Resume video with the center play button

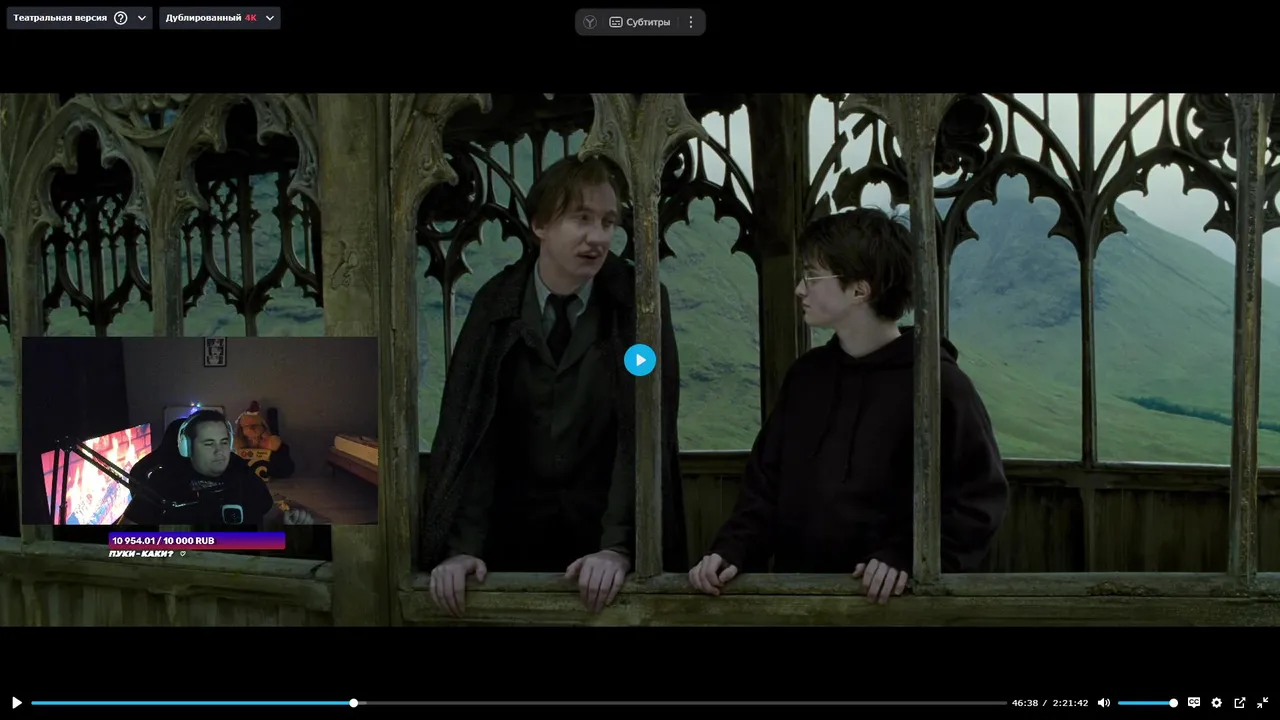(x=640, y=360)
